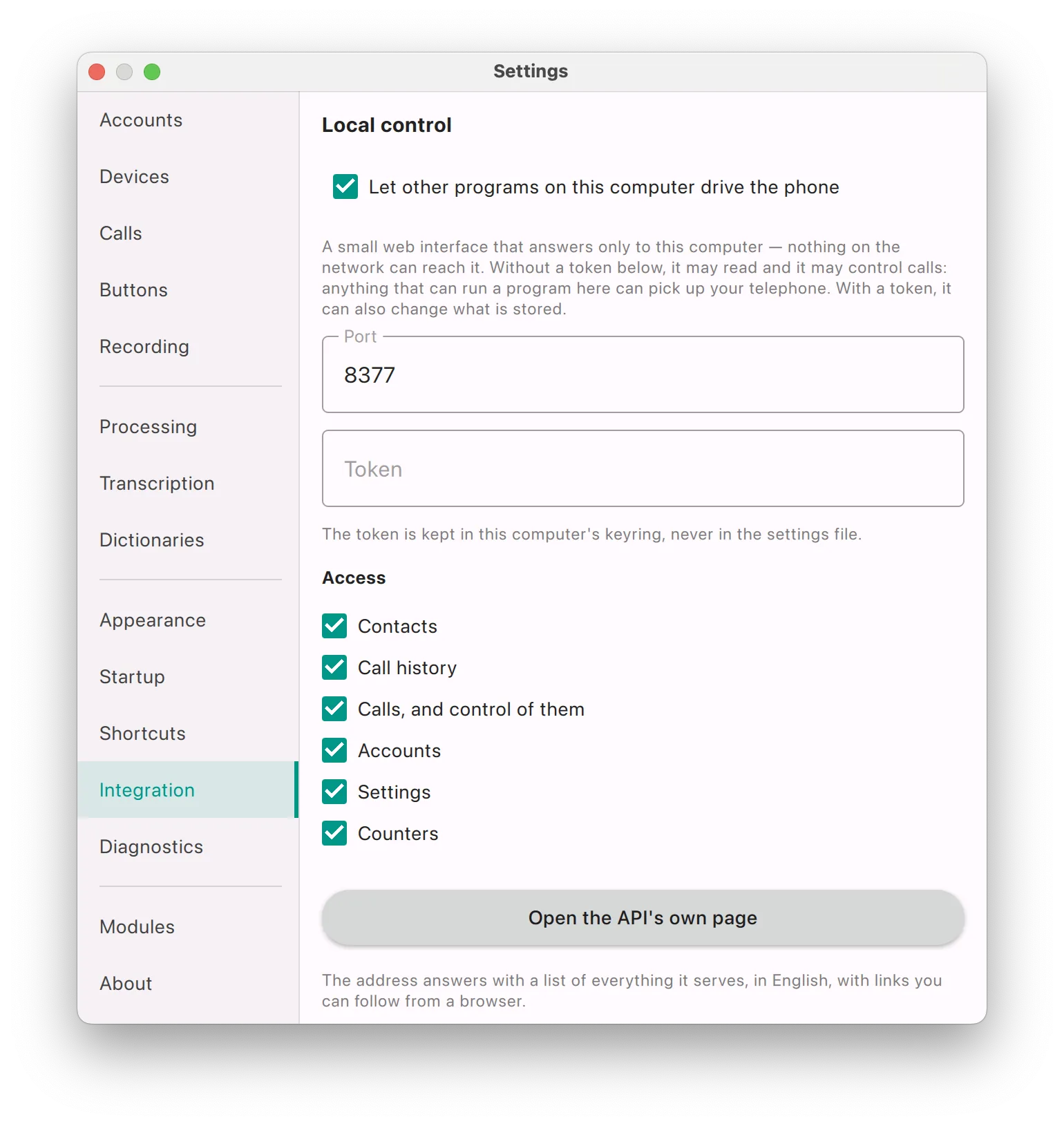Open the Diagnostics section
Screen dimensions: 1064x1126
pyautogui.click(x=188, y=847)
